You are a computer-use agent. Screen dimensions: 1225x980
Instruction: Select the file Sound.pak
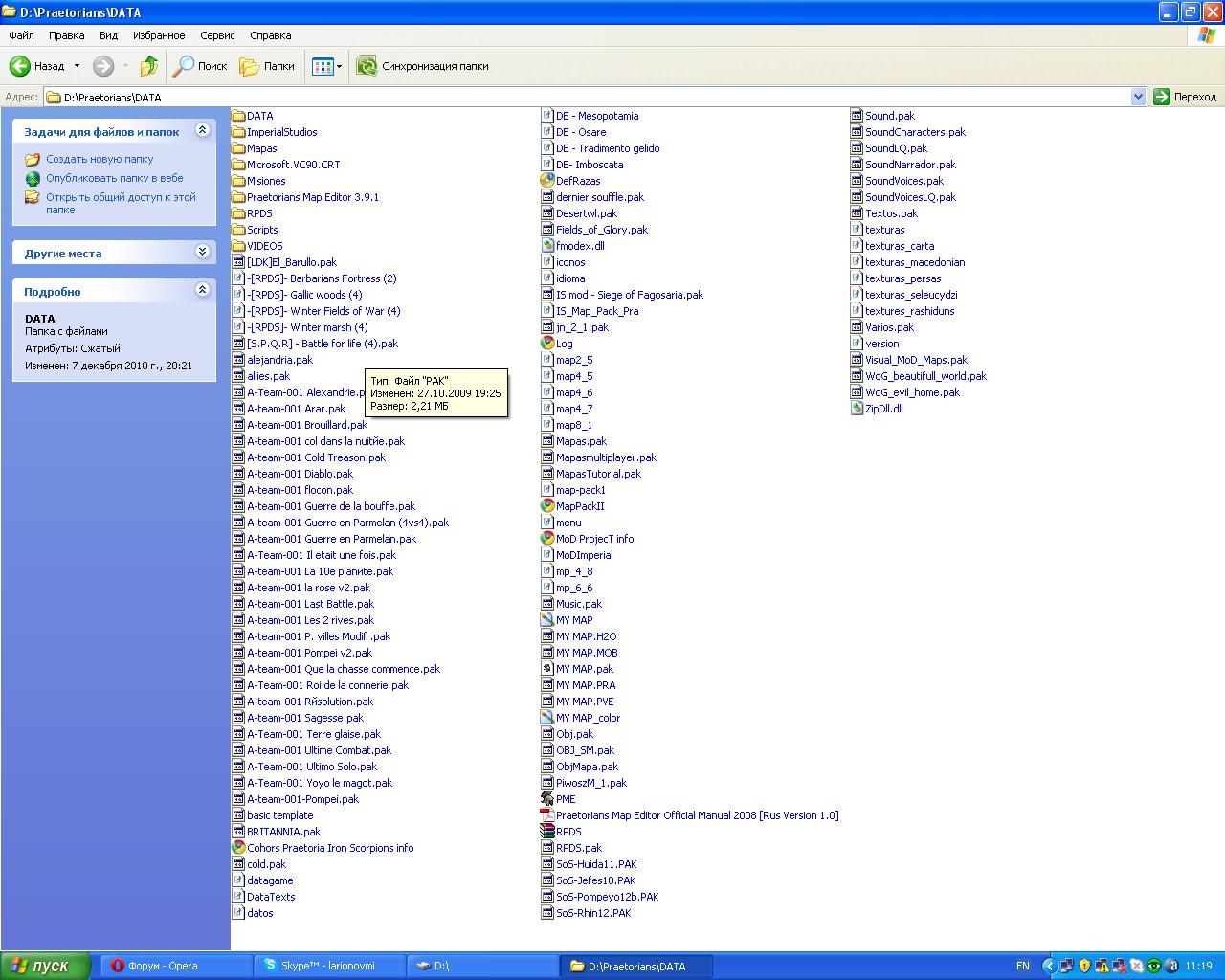(x=882, y=116)
